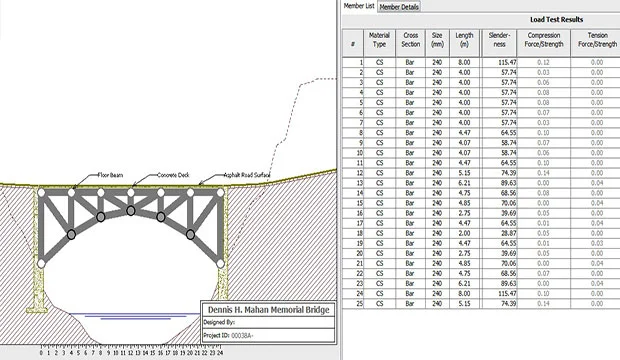Image resolution: width=620 pixels, height=360 pixels.
Task: Click the Cross Section column header
Action: pyautogui.click(x=410, y=40)
